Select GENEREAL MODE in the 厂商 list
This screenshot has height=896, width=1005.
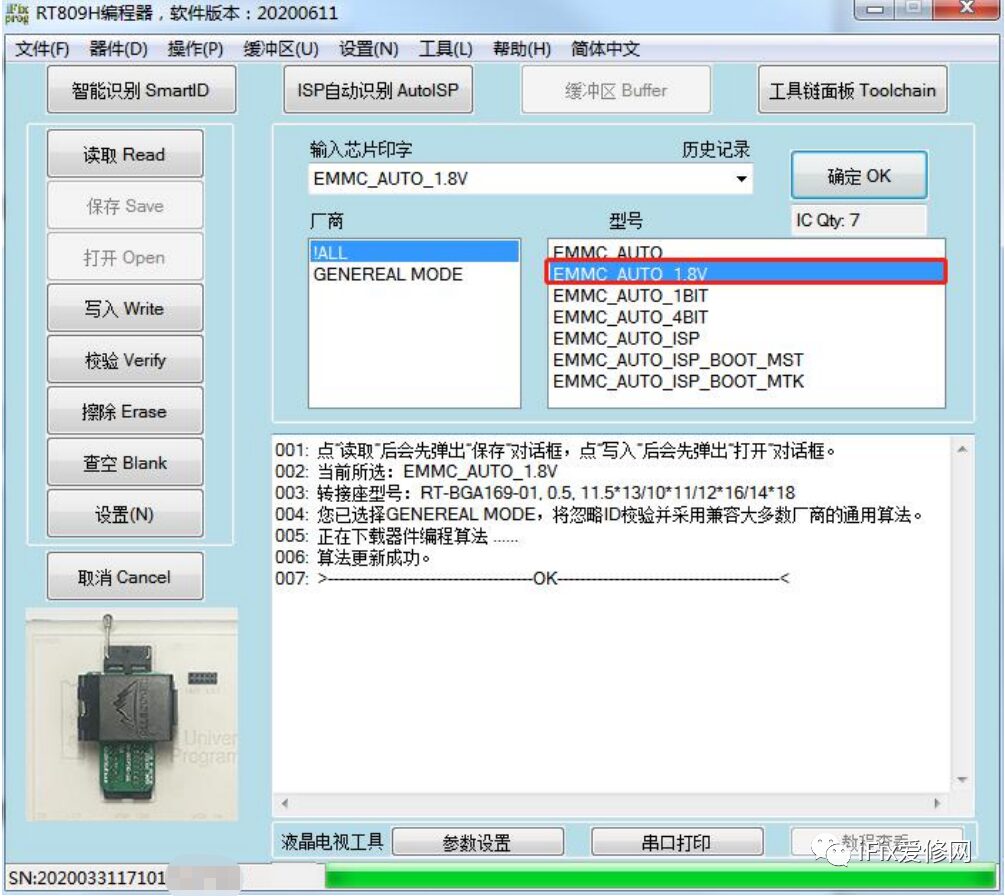pyautogui.click(x=414, y=274)
